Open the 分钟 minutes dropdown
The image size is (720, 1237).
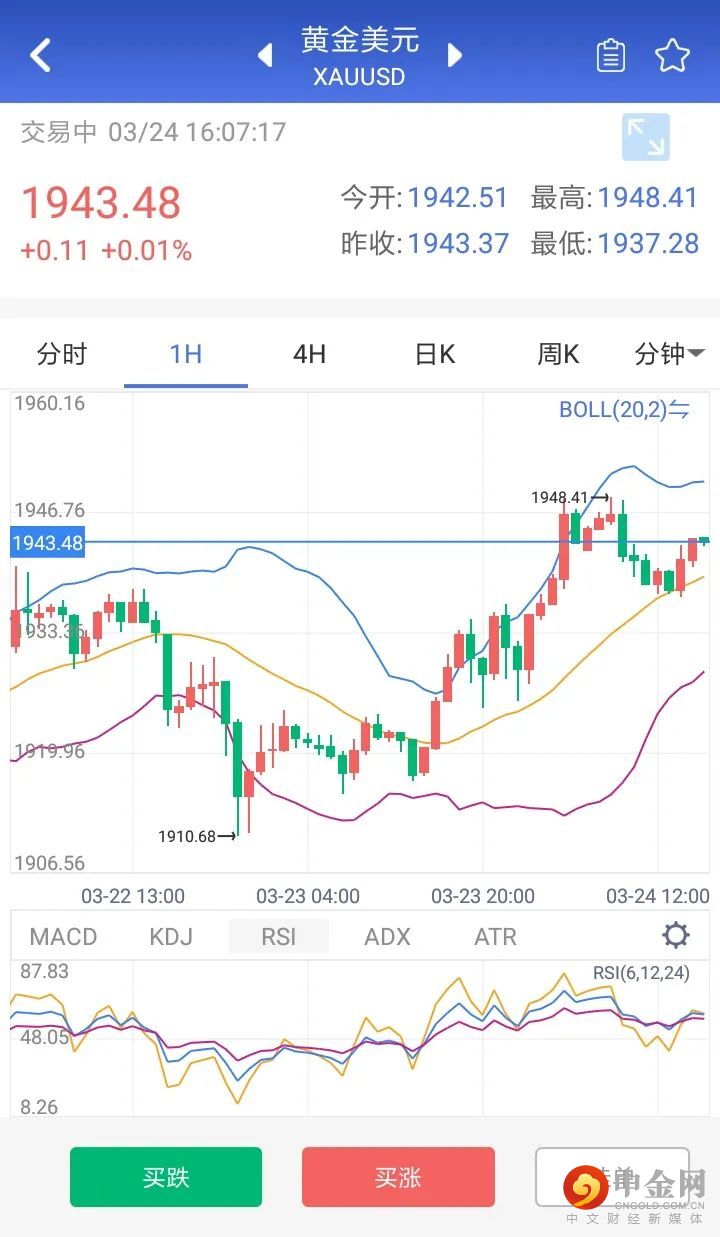point(669,354)
